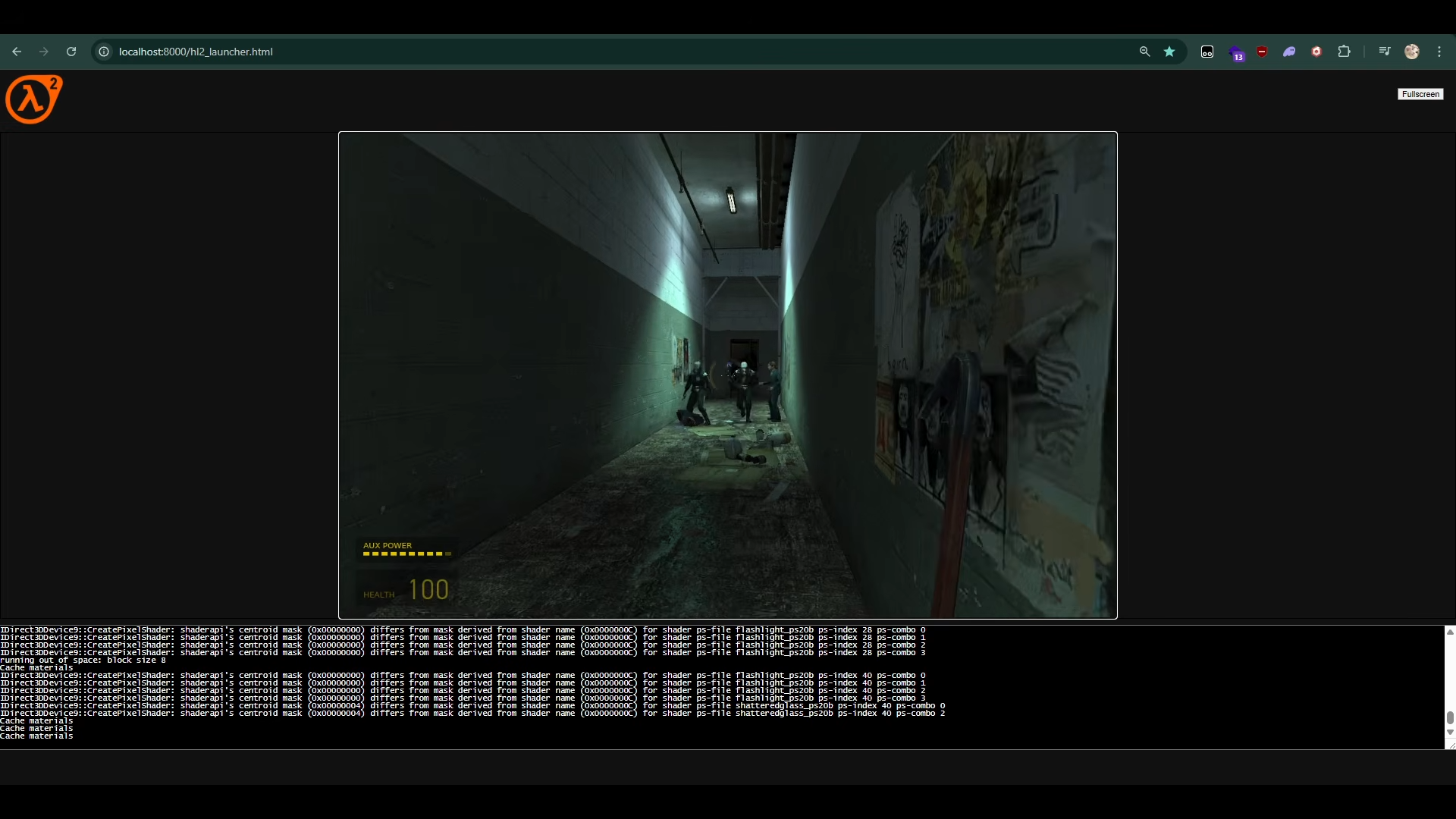The image size is (1456, 819).
Task: Click log line flashlight_ps20b ps-index 28 ps-combo 3
Action: click(463, 652)
